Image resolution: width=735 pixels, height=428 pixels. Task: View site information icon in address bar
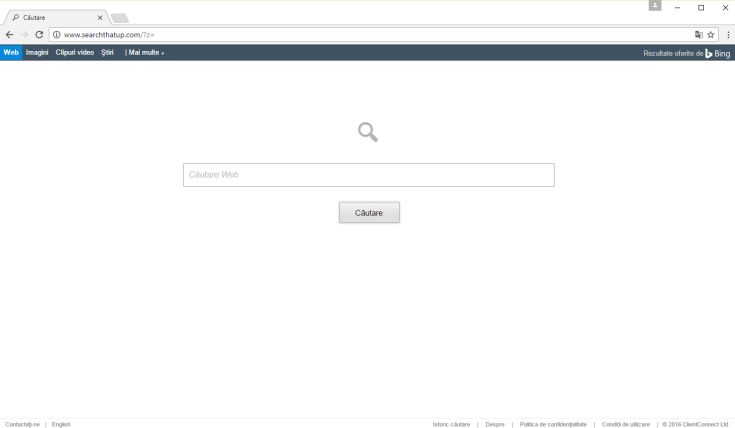[x=56, y=35]
